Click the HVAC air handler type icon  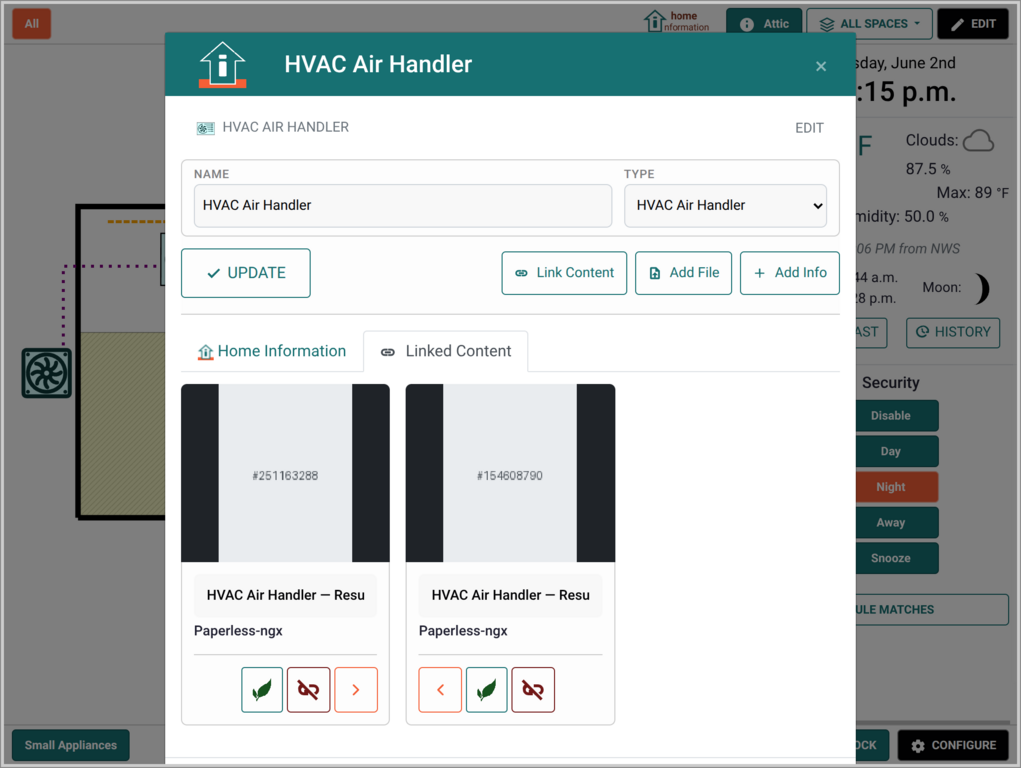[206, 128]
